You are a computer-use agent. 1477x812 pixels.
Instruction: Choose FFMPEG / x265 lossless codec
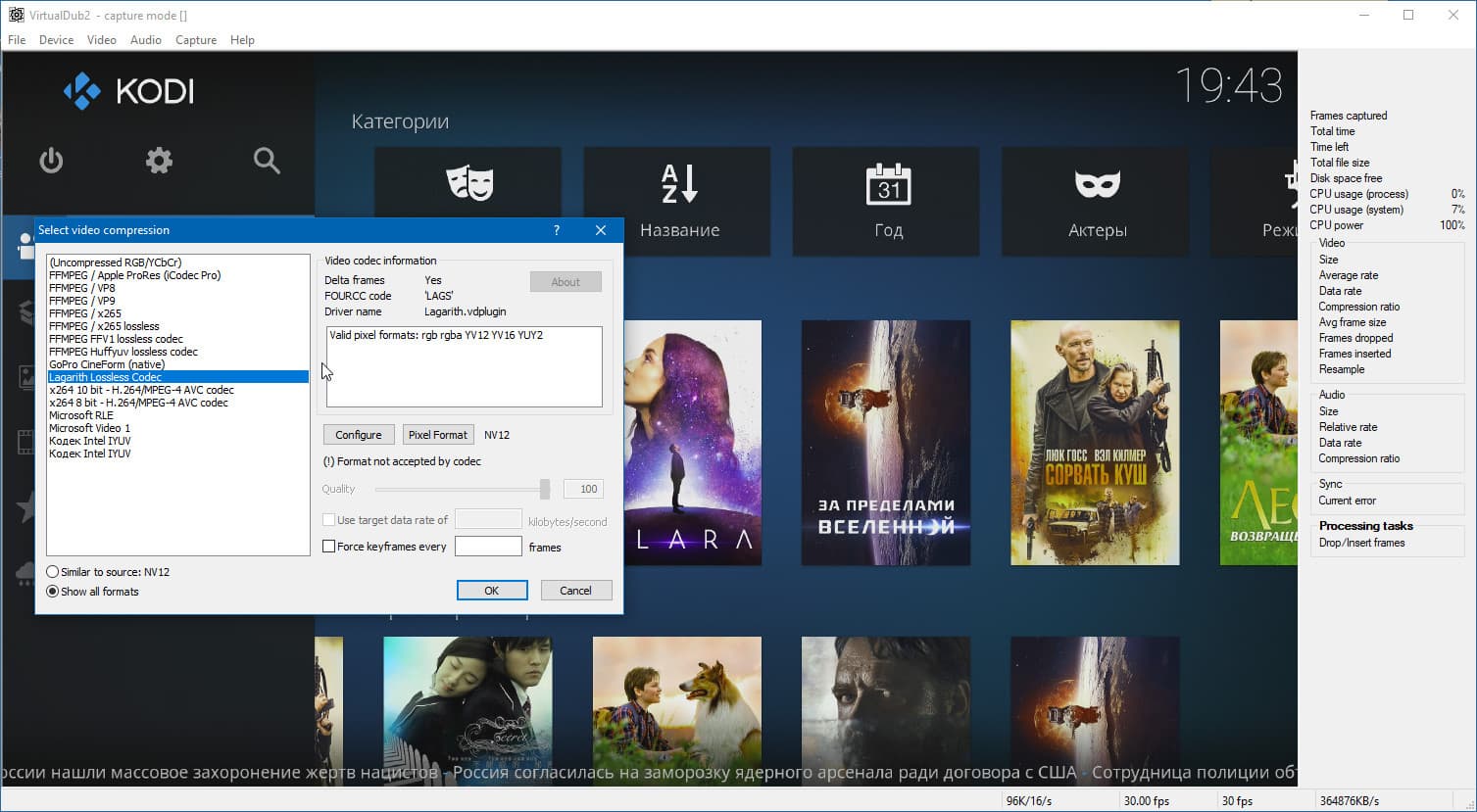click(104, 326)
